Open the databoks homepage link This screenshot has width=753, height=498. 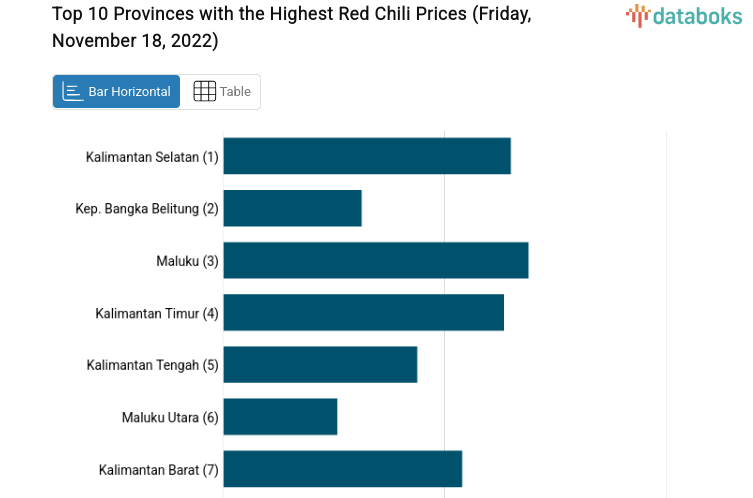[x=684, y=15]
